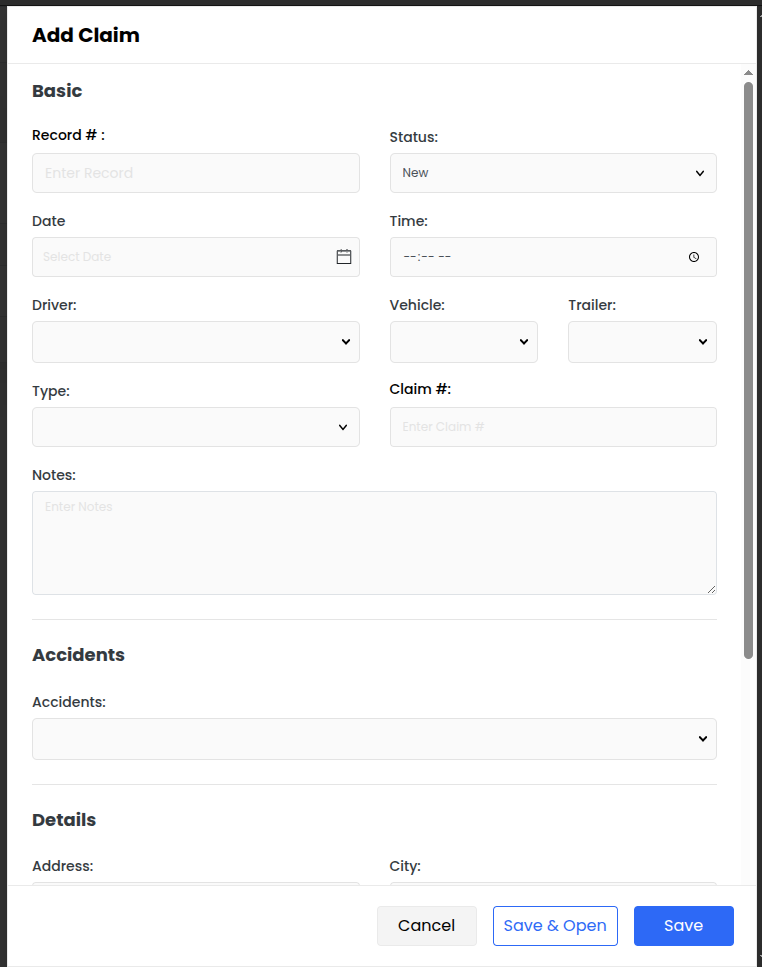This screenshot has width=762, height=967.
Task: Click the Notes textarea resize handle
Action: tap(711, 590)
